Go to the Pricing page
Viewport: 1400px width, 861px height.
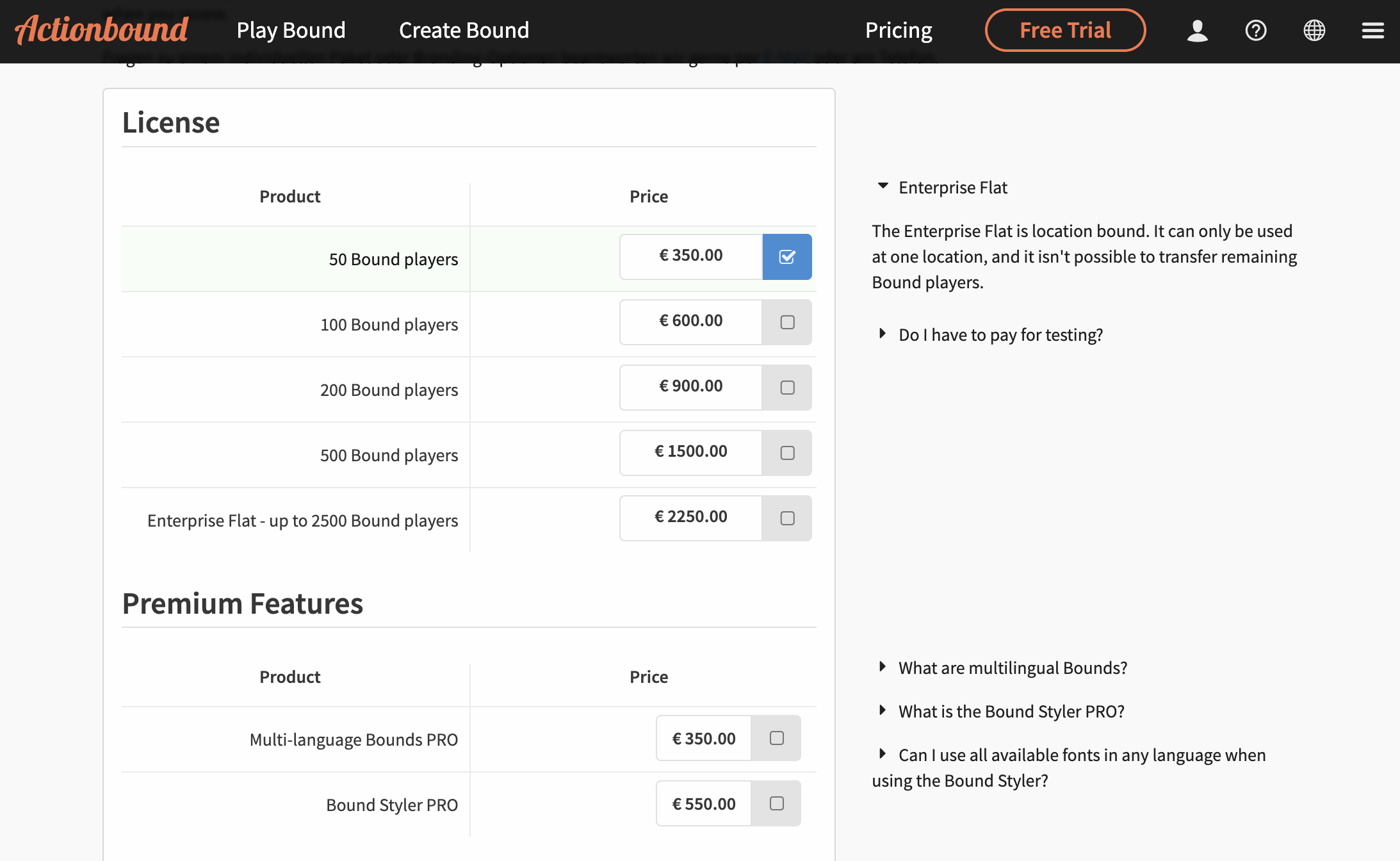[x=899, y=30]
